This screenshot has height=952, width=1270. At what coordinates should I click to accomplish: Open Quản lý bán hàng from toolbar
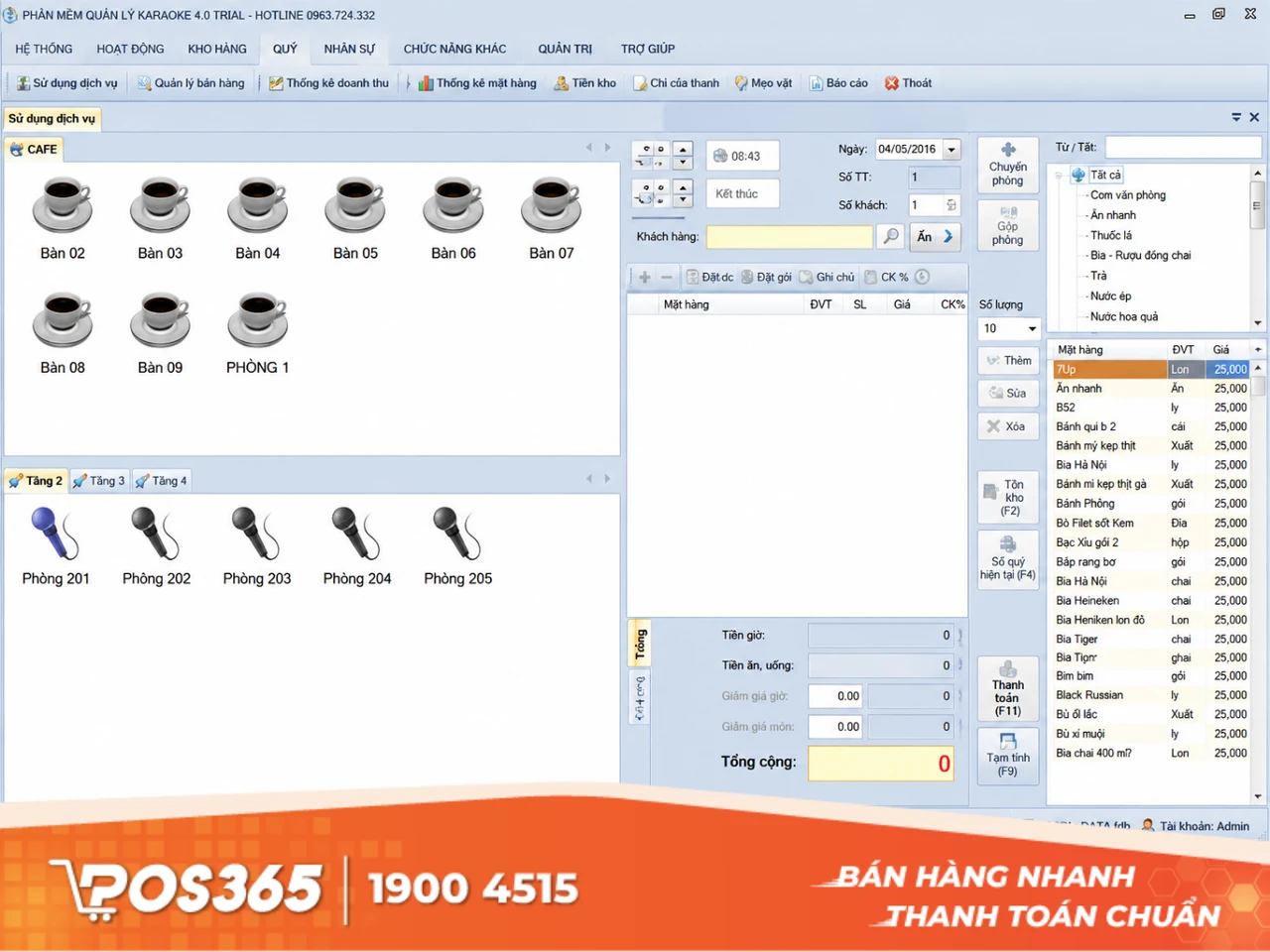click(190, 83)
